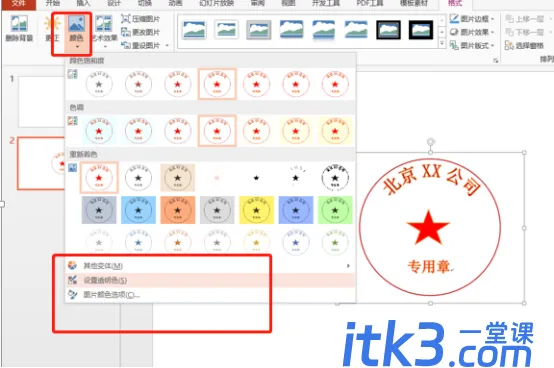
Task: Select the dark blue-gray background recolor preset
Action: point(99,210)
